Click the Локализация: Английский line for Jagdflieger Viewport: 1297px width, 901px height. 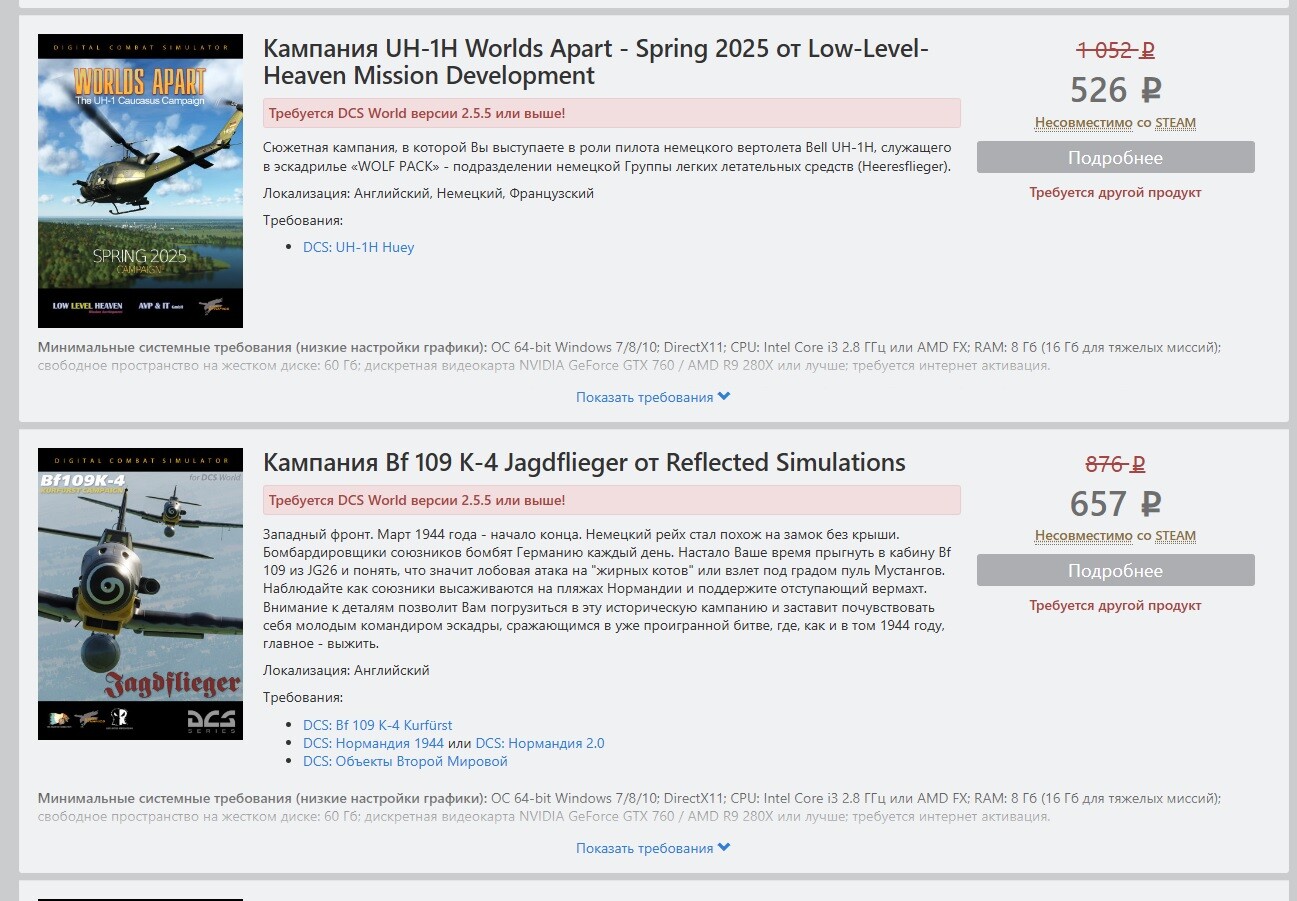point(346,670)
